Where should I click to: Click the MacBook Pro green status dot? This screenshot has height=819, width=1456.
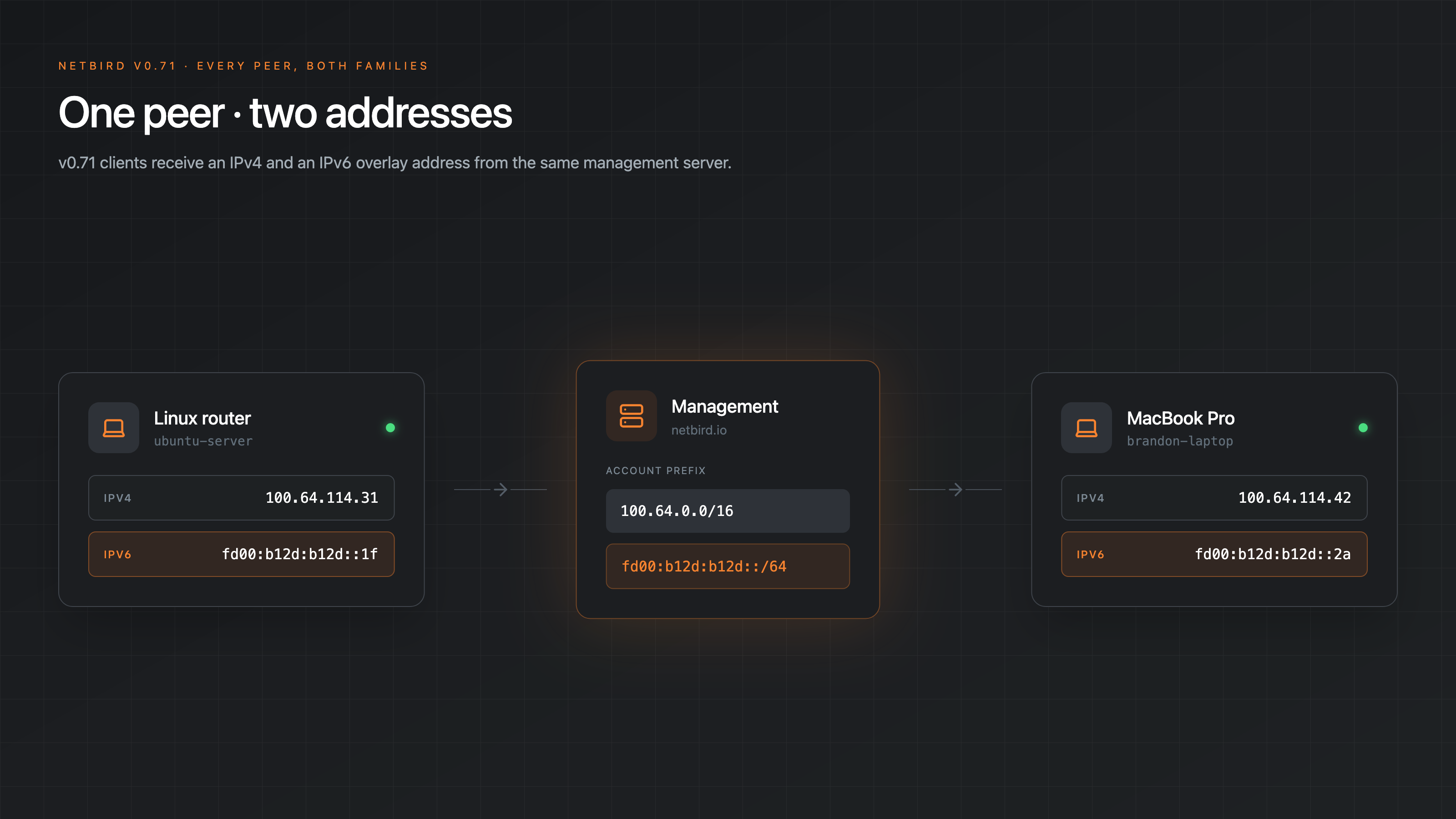pos(1363,428)
